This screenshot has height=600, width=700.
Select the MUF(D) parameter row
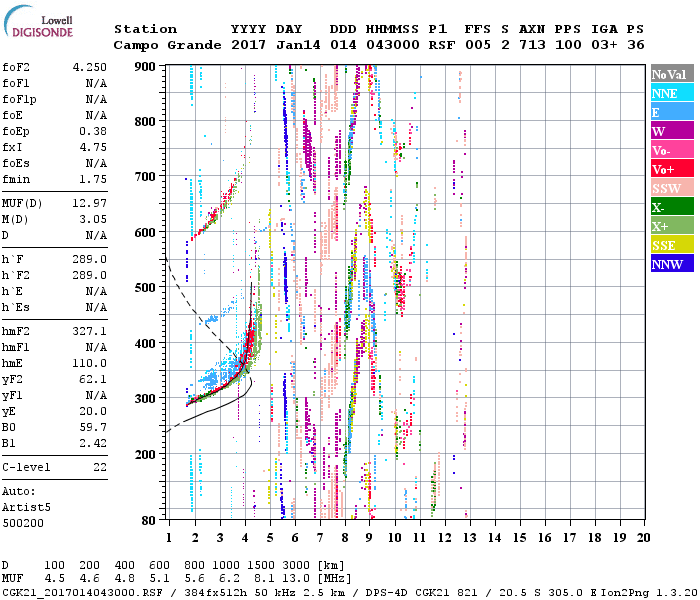tap(54, 204)
